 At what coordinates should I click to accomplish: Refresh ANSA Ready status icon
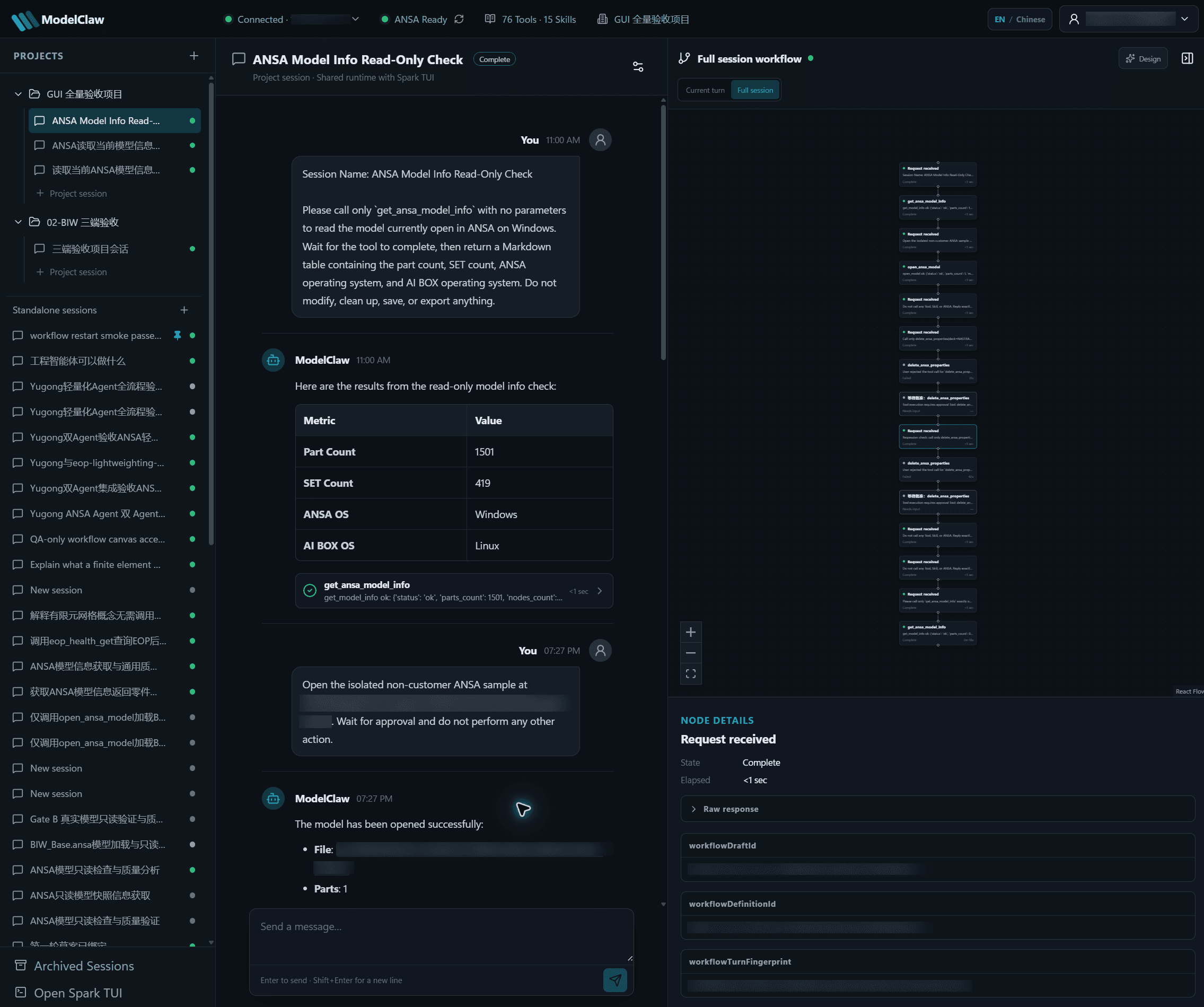pos(459,20)
